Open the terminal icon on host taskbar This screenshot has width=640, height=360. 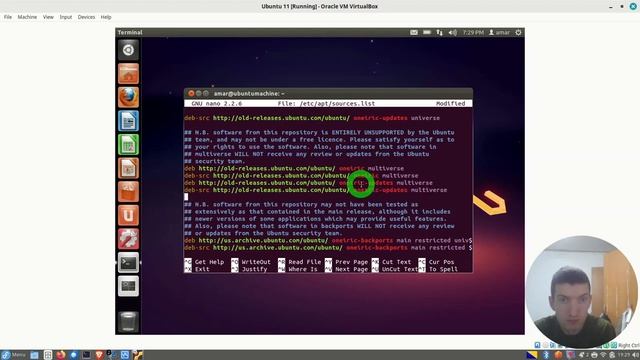click(86, 355)
